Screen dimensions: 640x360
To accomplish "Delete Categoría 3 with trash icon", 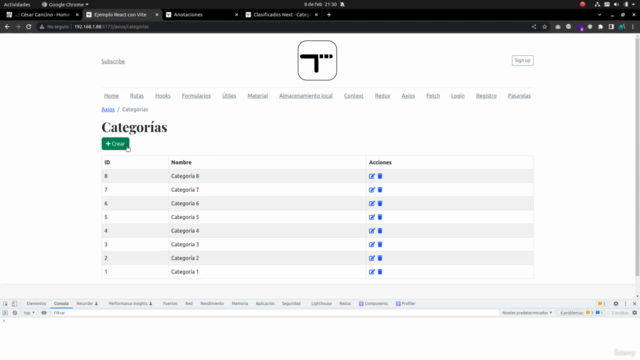I will pos(380,244).
